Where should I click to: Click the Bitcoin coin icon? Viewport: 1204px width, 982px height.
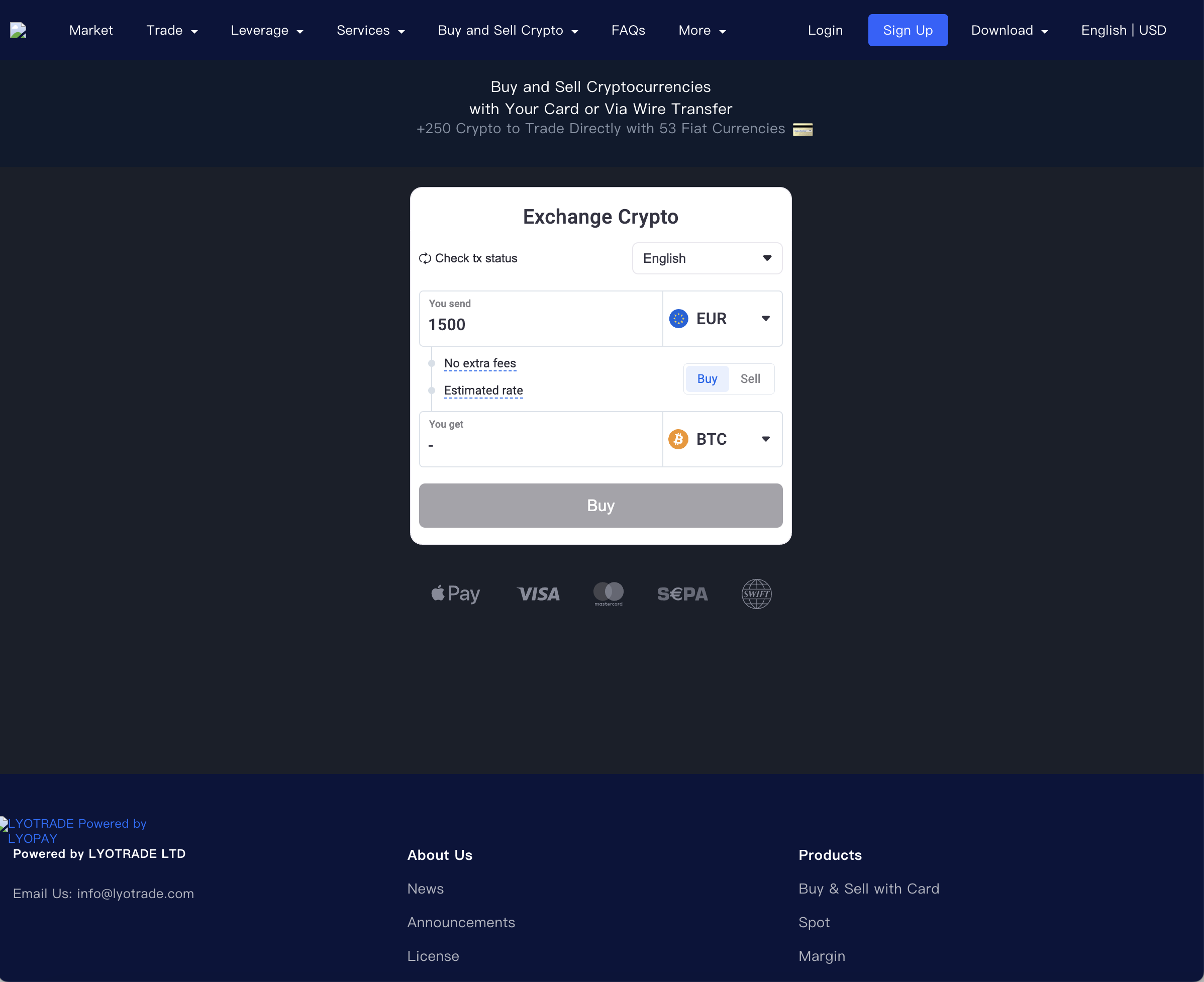(678, 439)
